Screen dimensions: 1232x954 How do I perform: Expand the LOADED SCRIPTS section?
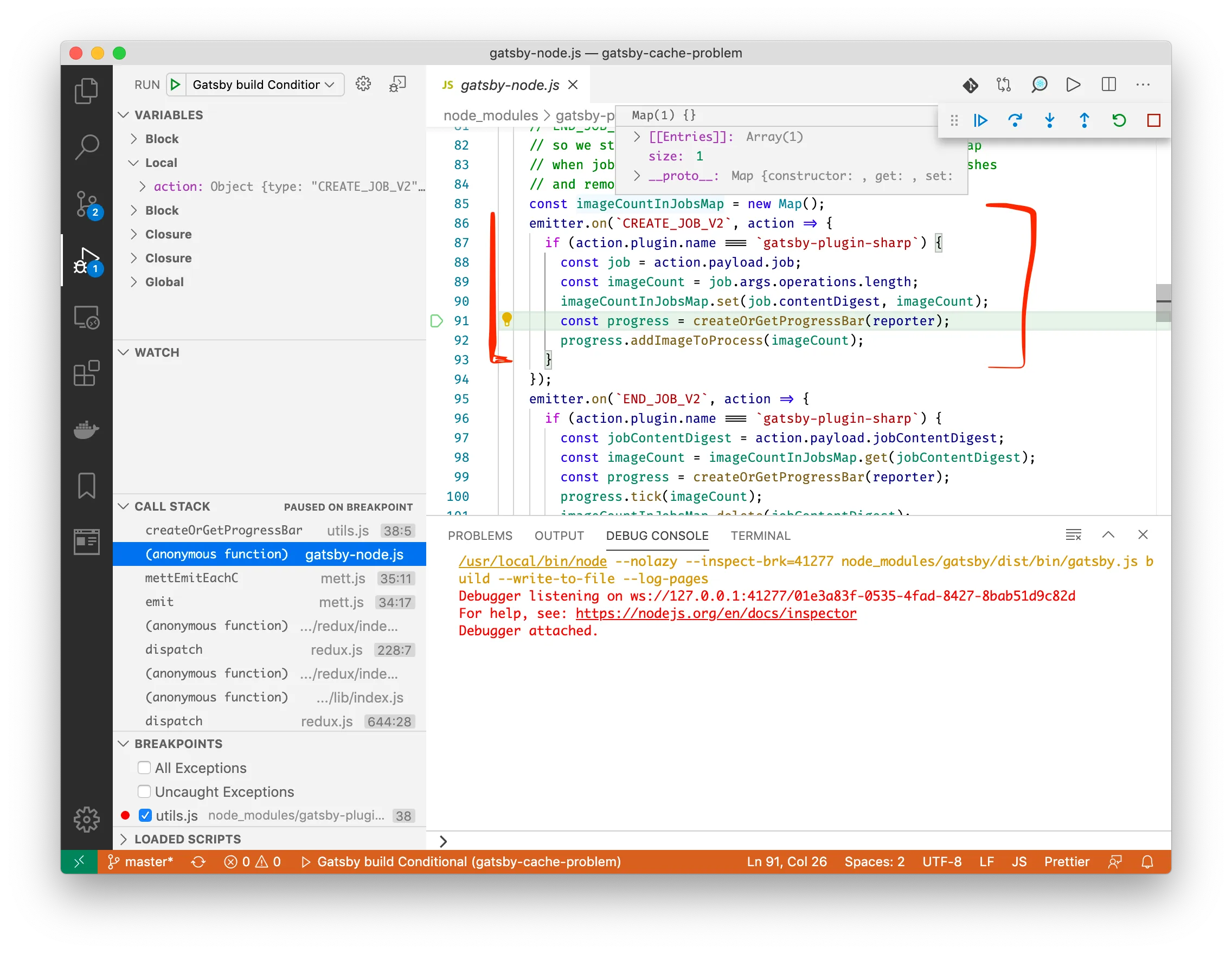124,839
